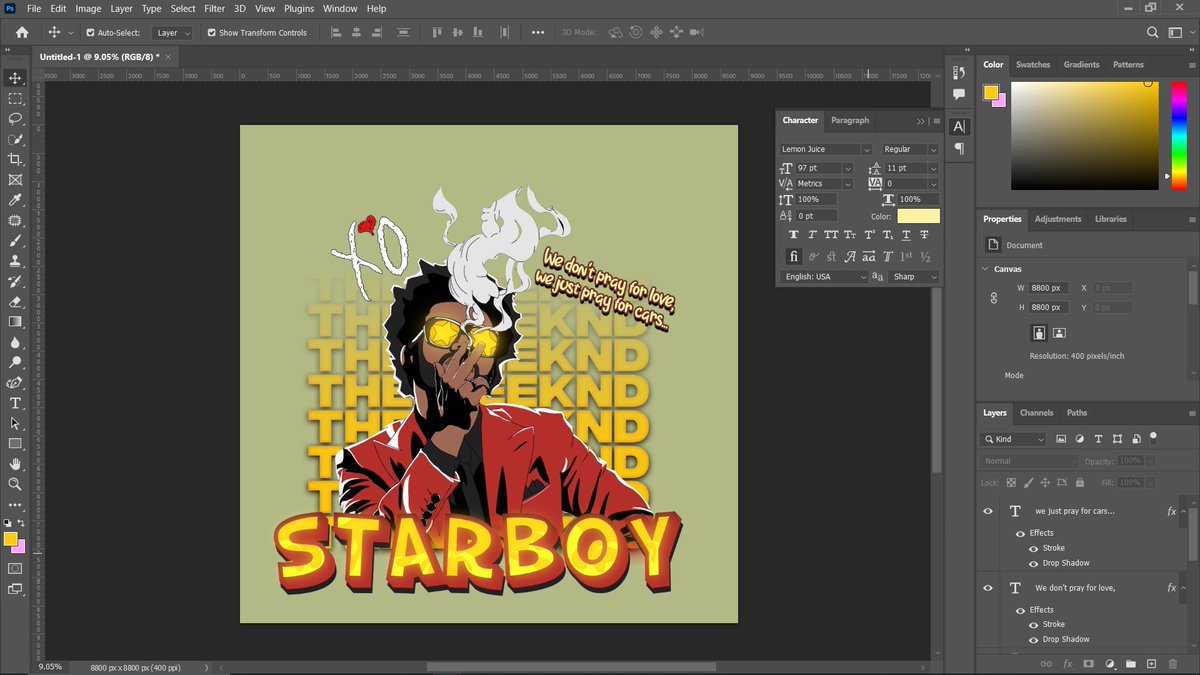This screenshot has width=1200, height=675.
Task: Select the Horizontal Type tool
Action: (x=15, y=403)
